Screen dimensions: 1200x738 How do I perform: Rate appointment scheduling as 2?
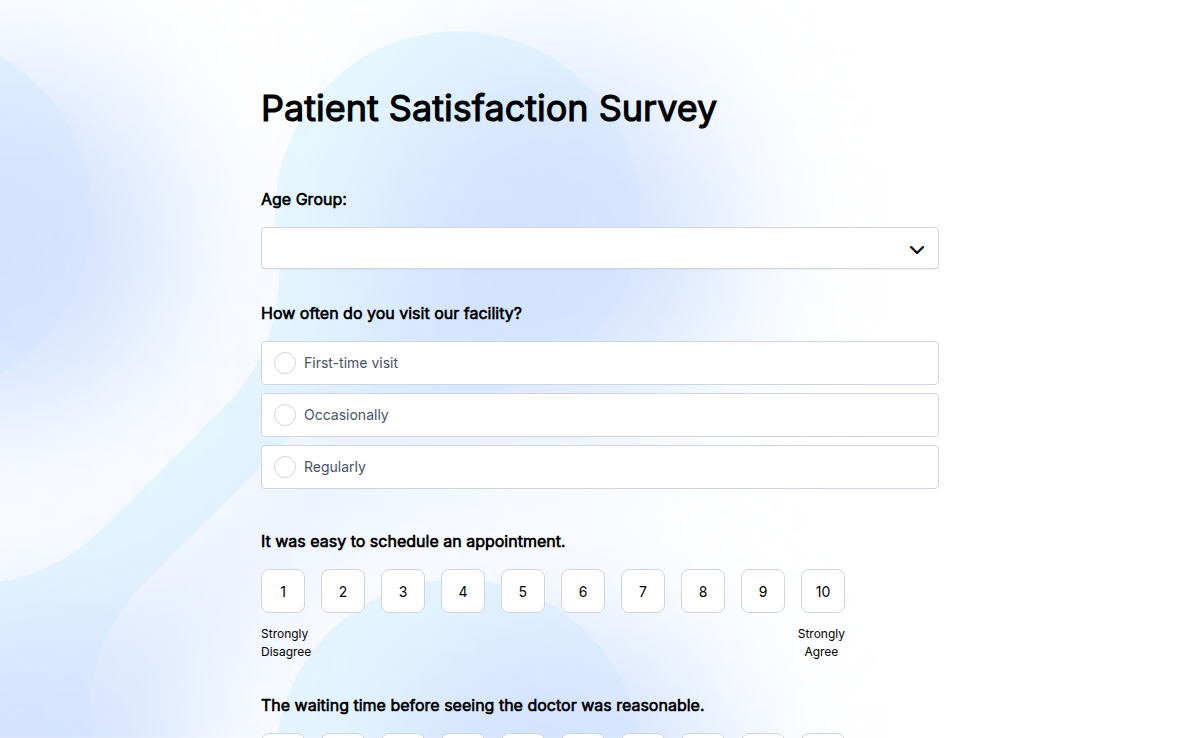pos(343,591)
